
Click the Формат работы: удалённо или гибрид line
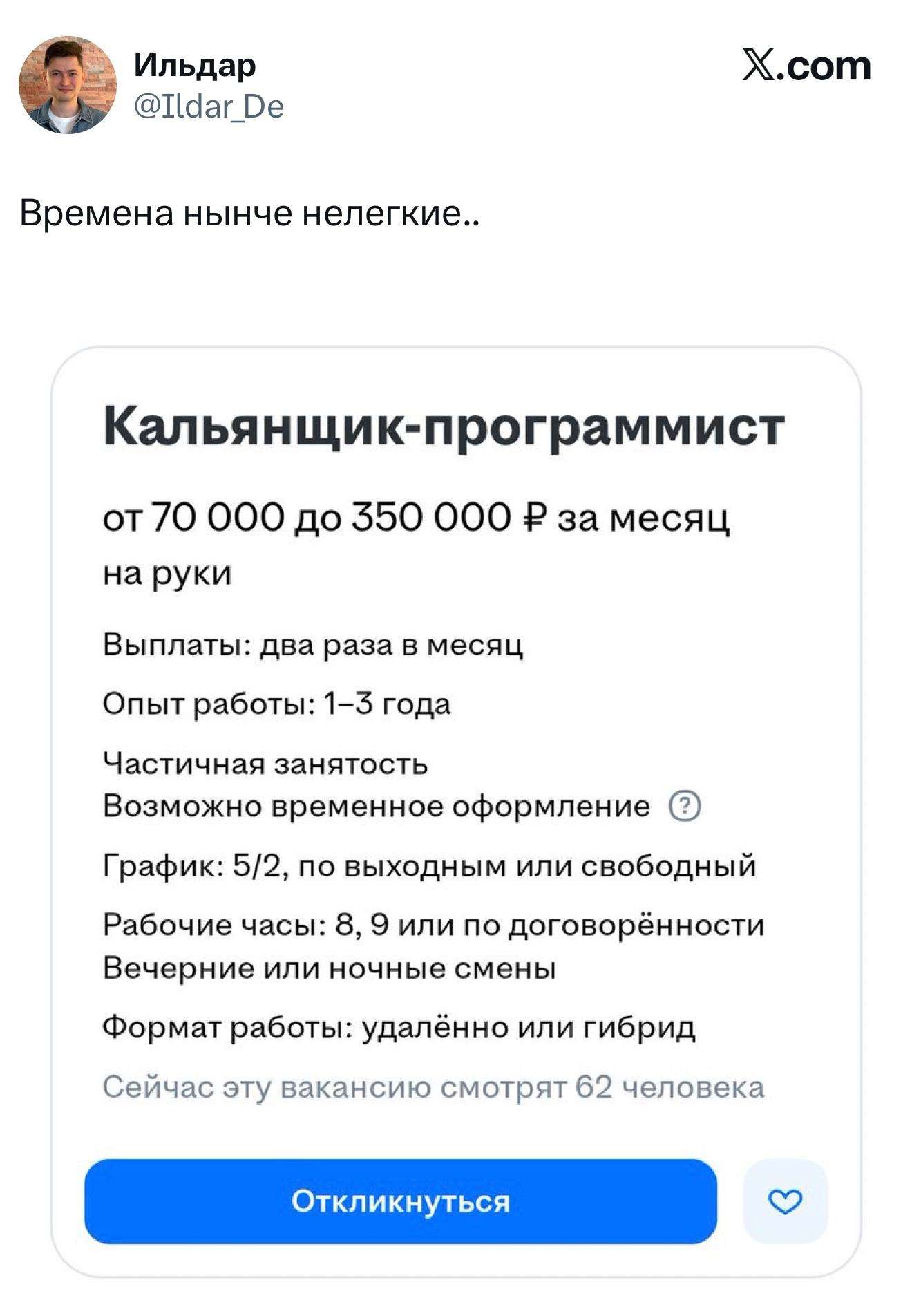(x=399, y=1028)
